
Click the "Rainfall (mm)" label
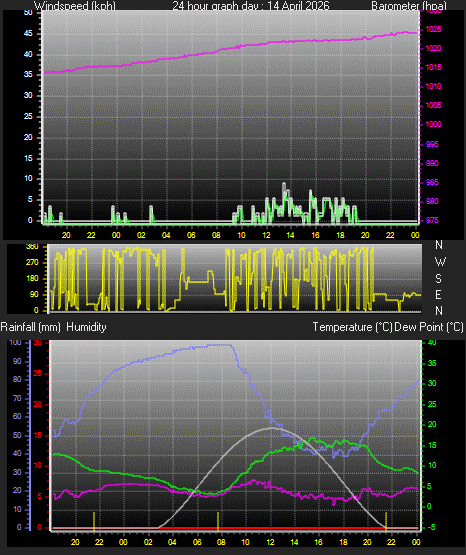pyautogui.click(x=30, y=327)
